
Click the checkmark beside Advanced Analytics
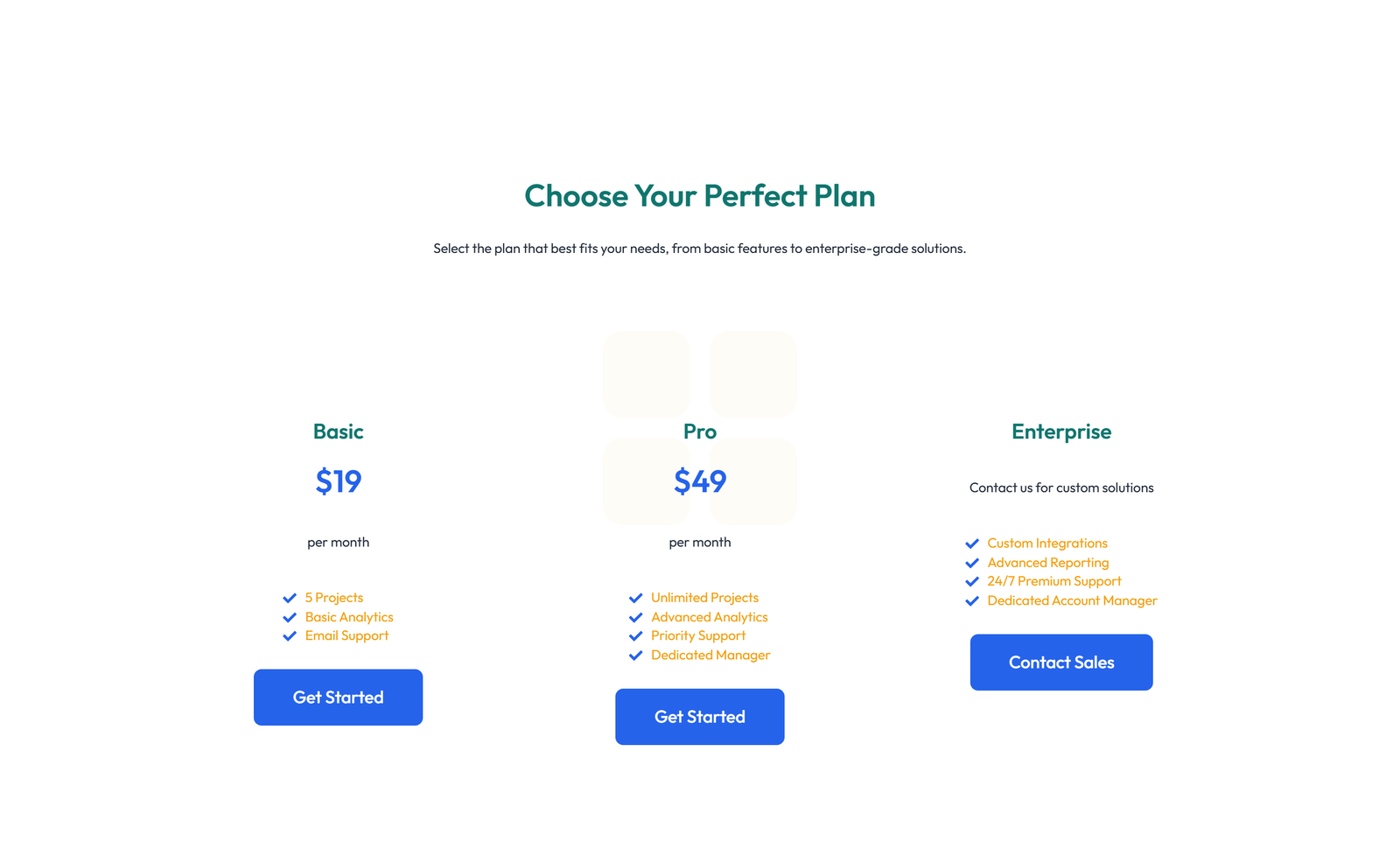click(x=635, y=617)
